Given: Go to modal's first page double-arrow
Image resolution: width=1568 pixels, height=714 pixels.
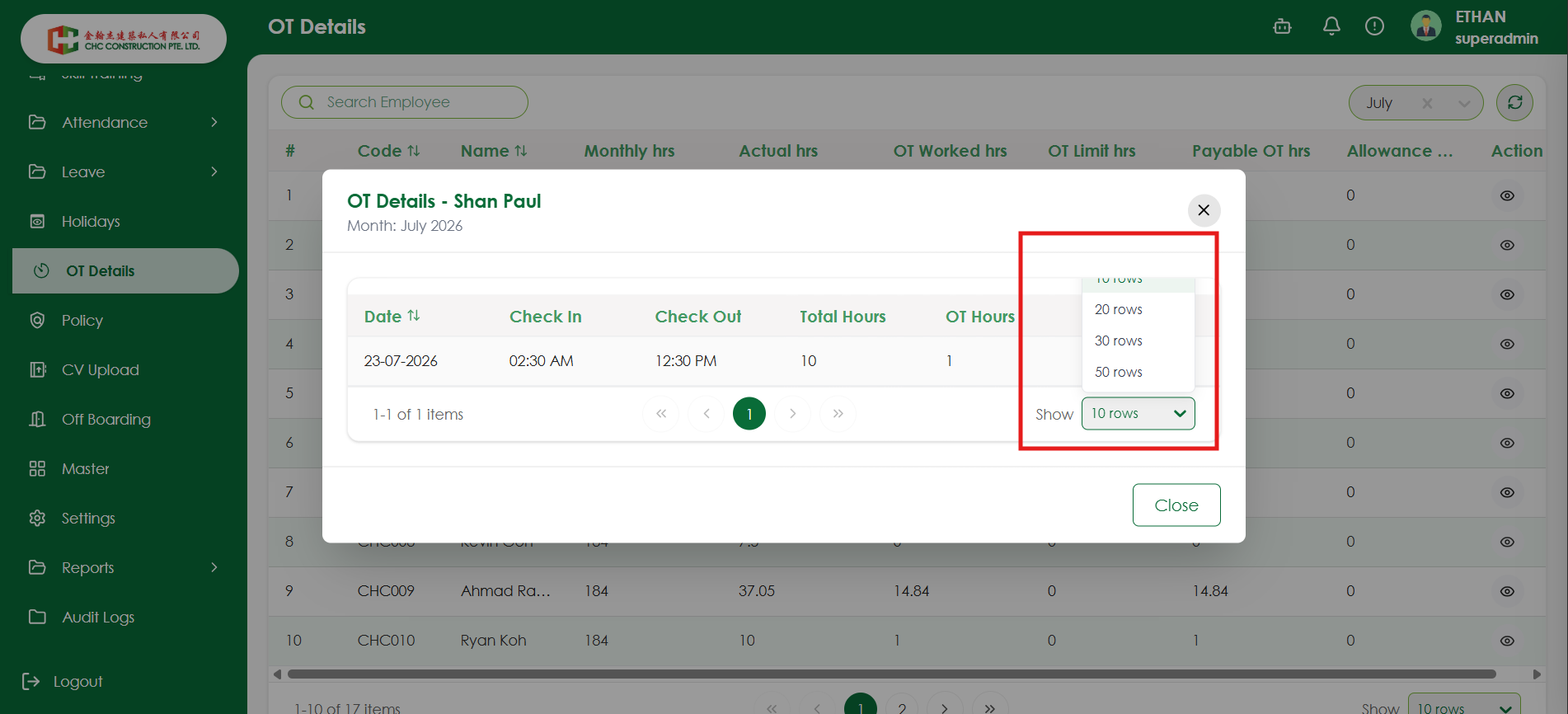Looking at the screenshot, I should pyautogui.click(x=661, y=414).
